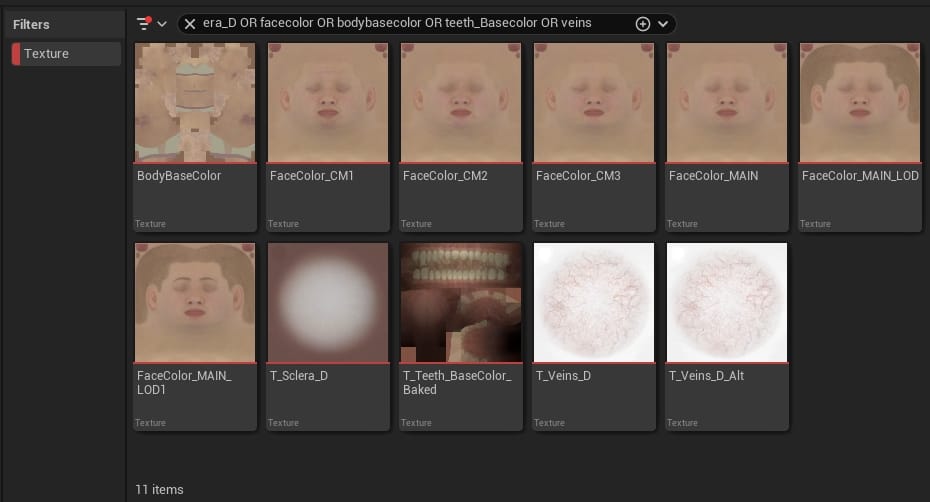
Task: Click the FaceColor_CM2 asset name
Action: point(445,176)
